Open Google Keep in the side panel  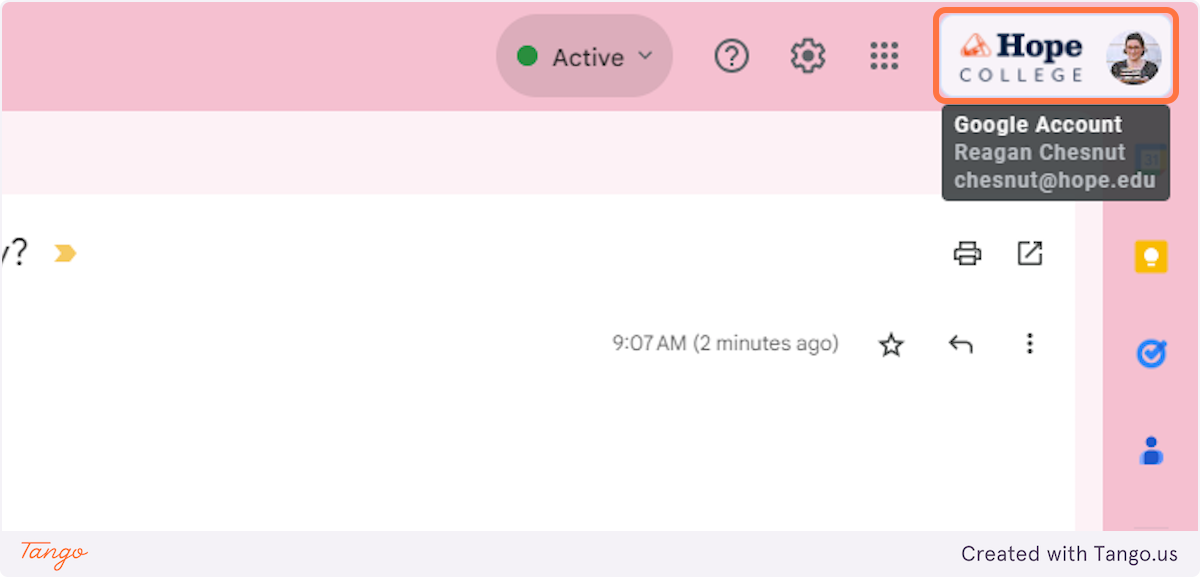point(1151,257)
